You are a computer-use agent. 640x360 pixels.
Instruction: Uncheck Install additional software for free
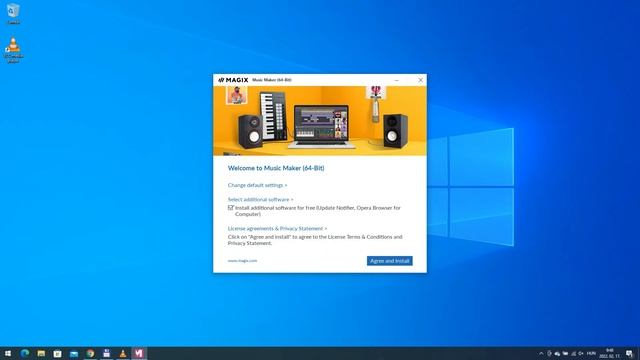point(231,208)
